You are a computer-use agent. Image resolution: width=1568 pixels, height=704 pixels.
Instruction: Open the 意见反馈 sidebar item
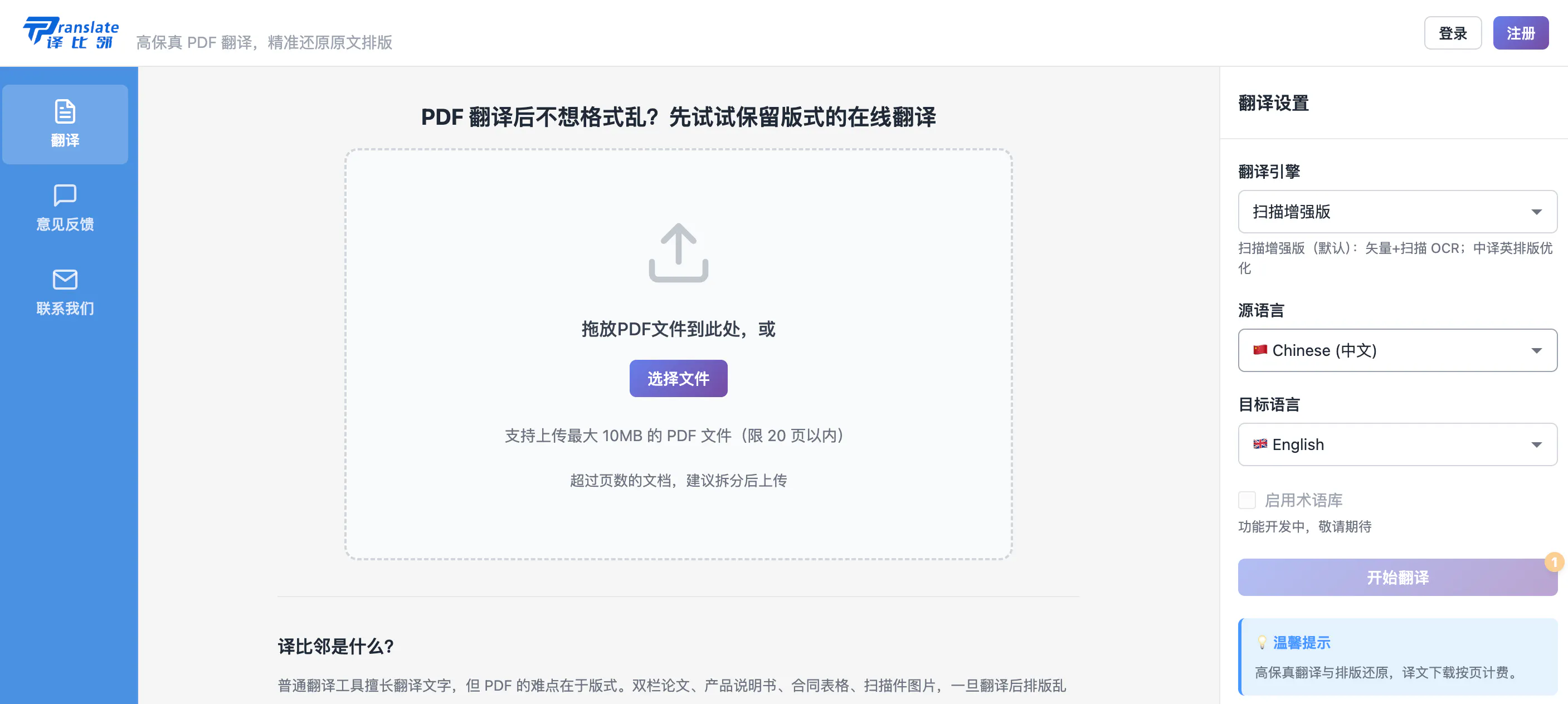65,208
